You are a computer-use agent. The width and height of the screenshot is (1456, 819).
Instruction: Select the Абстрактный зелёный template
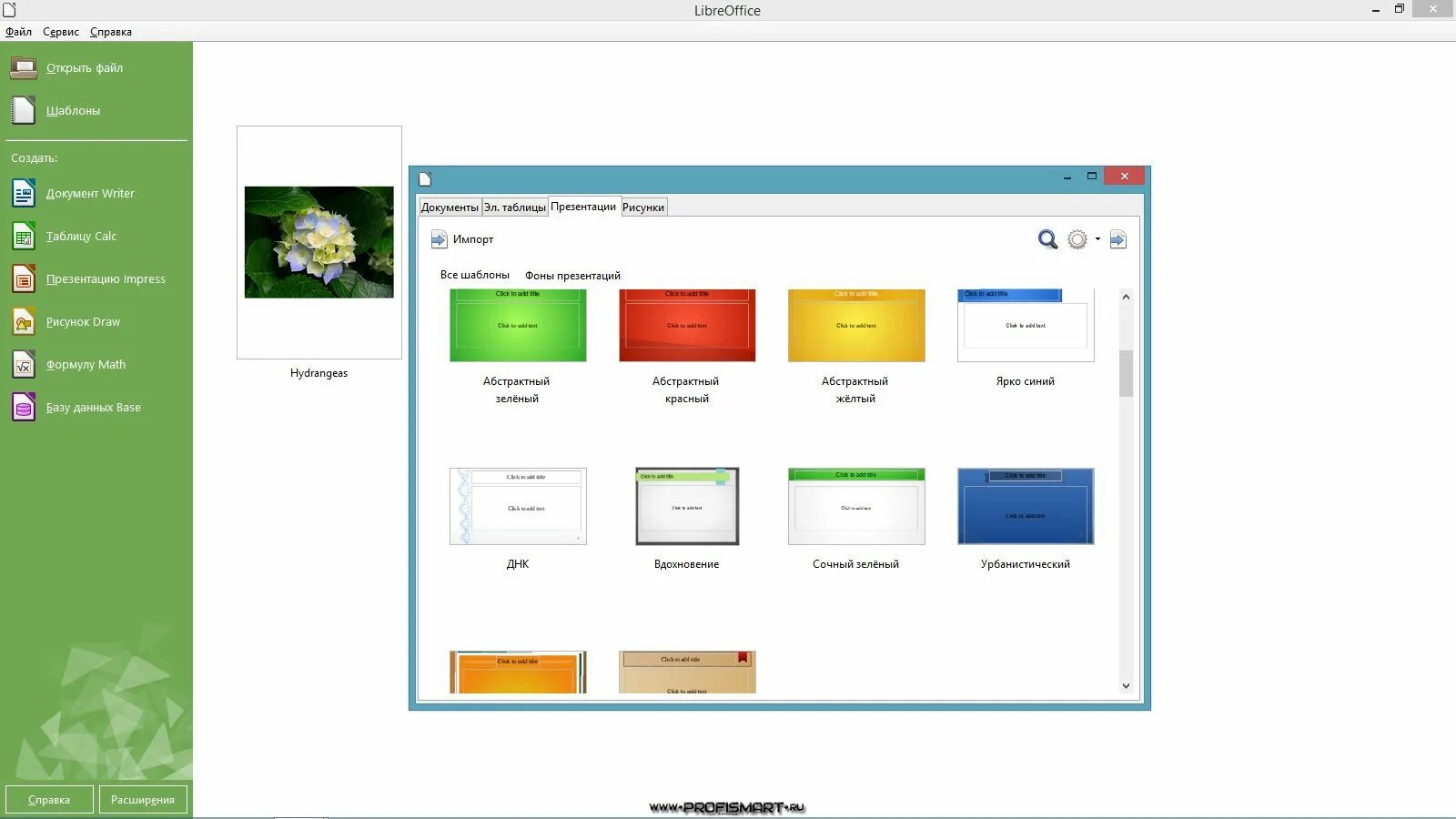tap(518, 326)
